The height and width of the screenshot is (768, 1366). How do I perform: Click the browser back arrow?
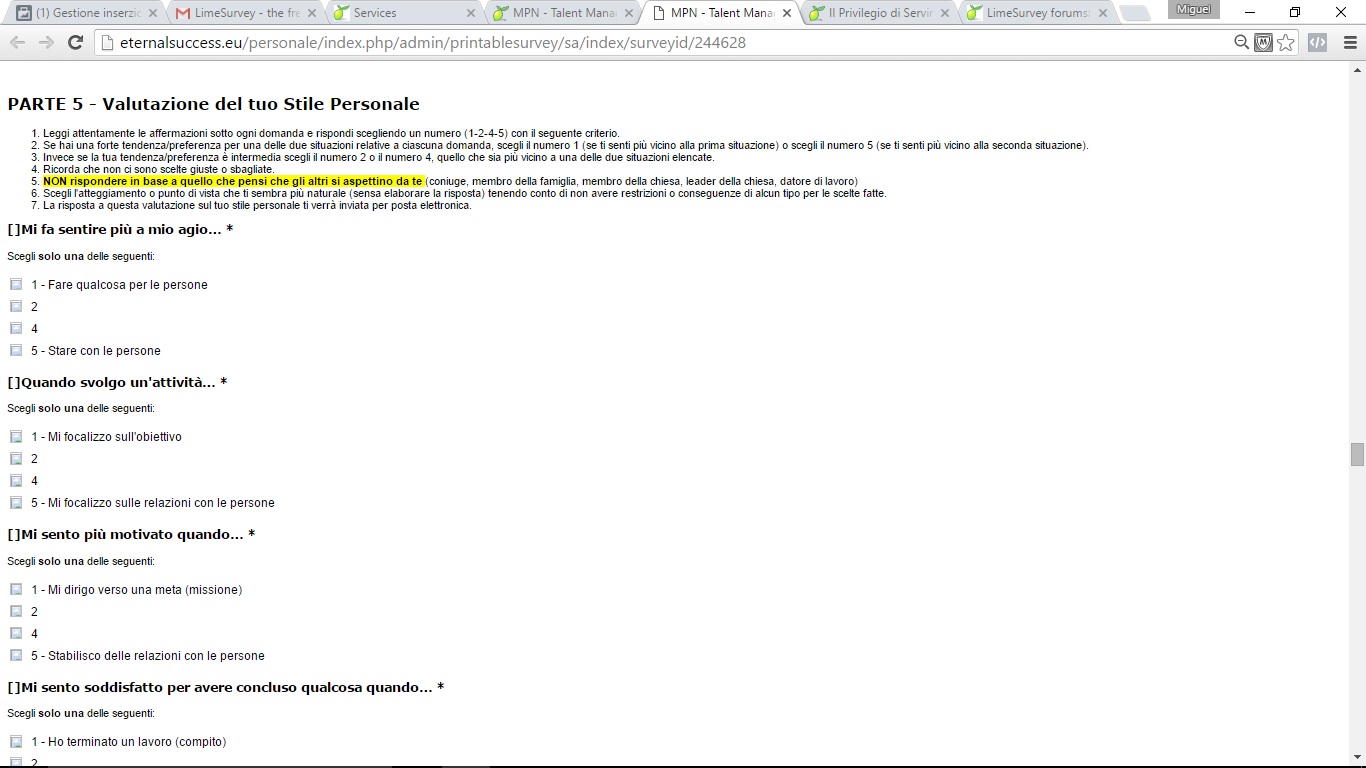17,43
